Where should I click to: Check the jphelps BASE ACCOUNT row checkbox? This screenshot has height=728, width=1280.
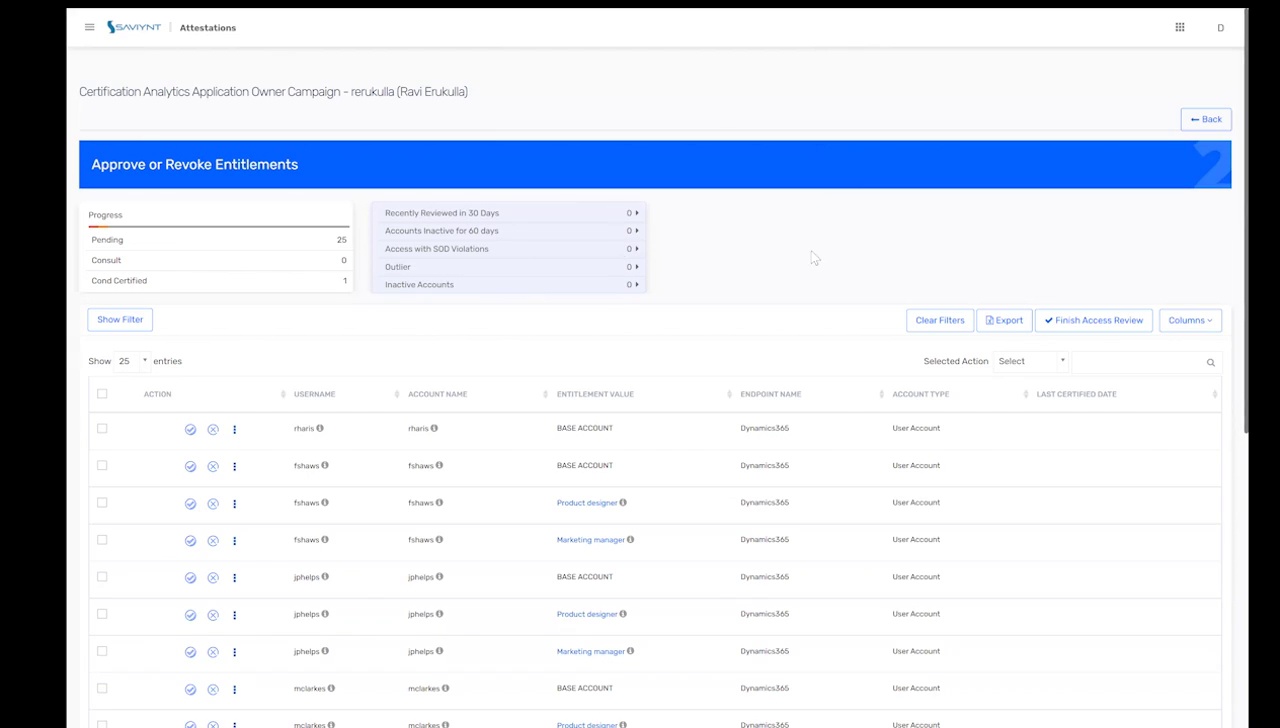tap(102, 576)
